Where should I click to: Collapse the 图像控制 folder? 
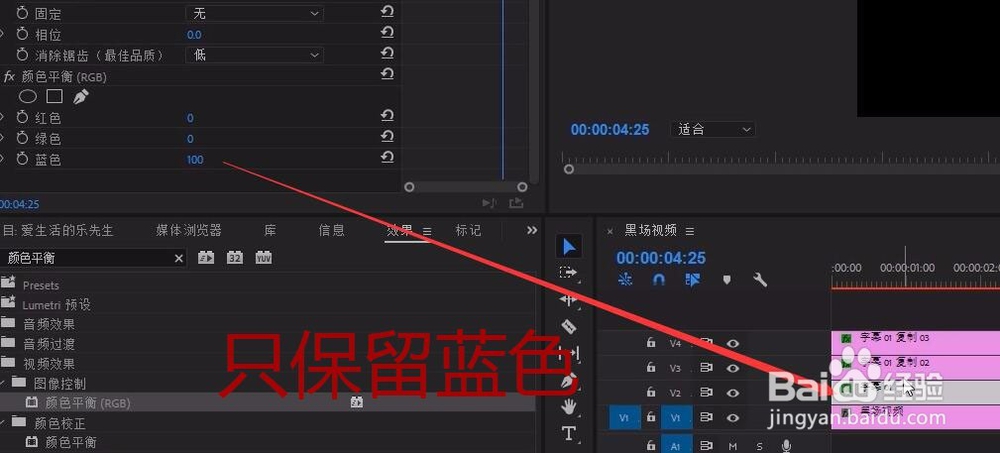(4, 383)
